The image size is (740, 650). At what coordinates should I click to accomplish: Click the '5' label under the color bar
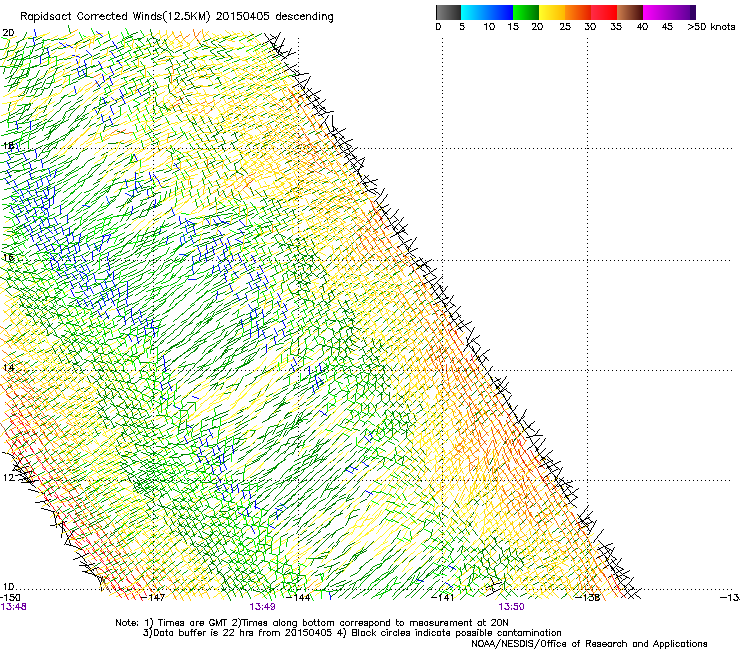(462, 27)
